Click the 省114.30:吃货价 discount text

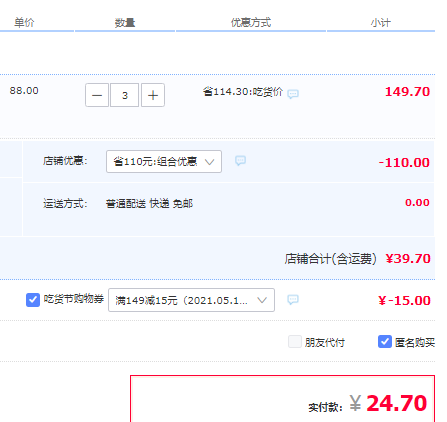coord(243,92)
